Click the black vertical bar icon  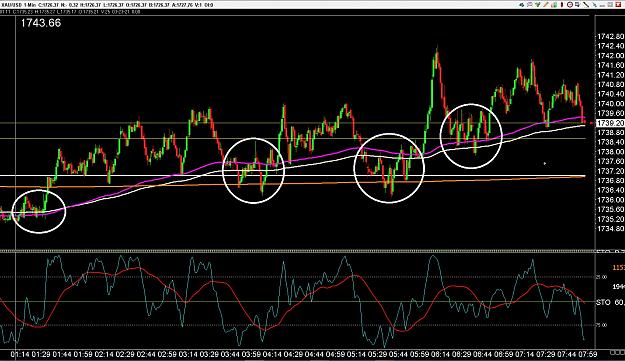click(x=562, y=5)
